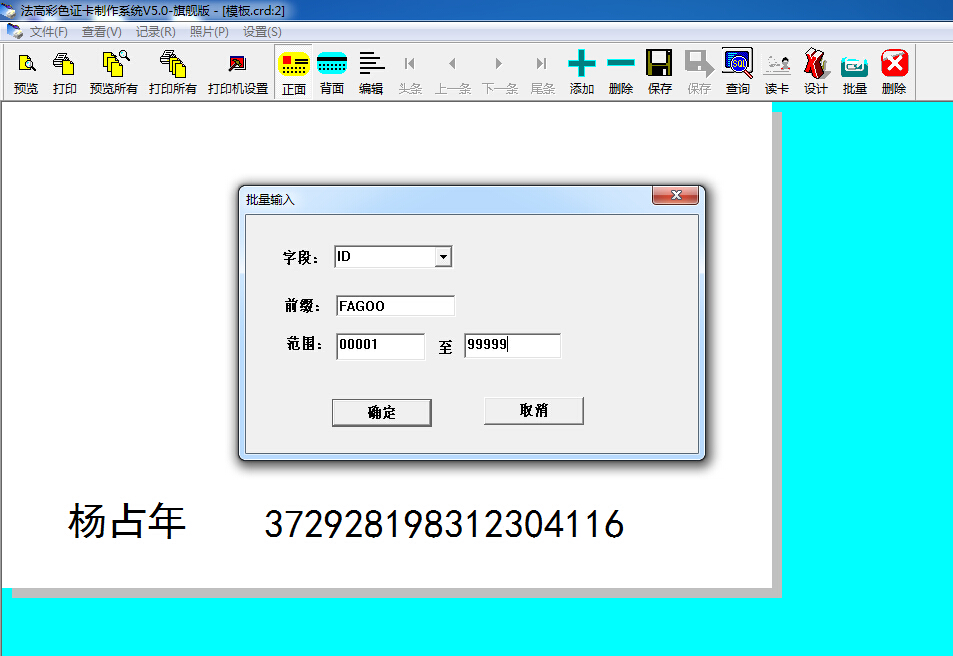Select the name text 杨占年 on card
The image size is (953, 656).
click(126, 522)
